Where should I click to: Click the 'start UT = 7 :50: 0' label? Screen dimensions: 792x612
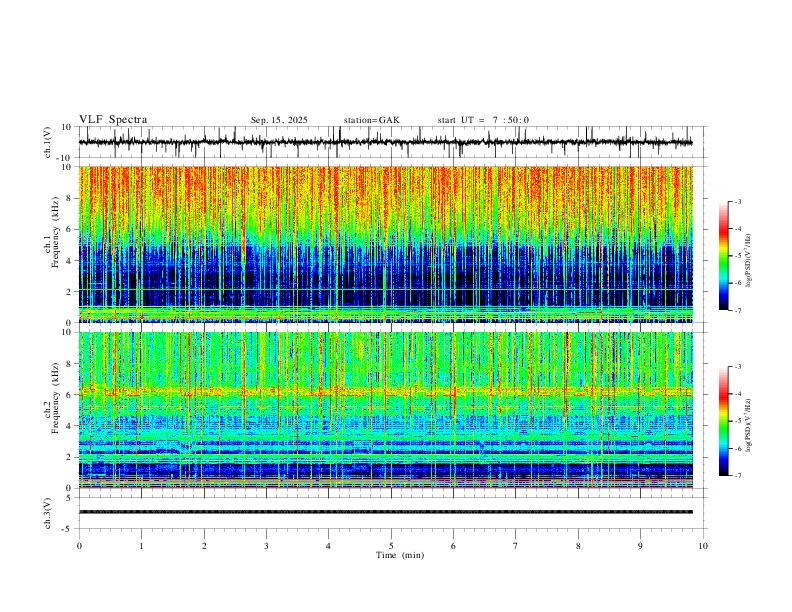click(483, 120)
